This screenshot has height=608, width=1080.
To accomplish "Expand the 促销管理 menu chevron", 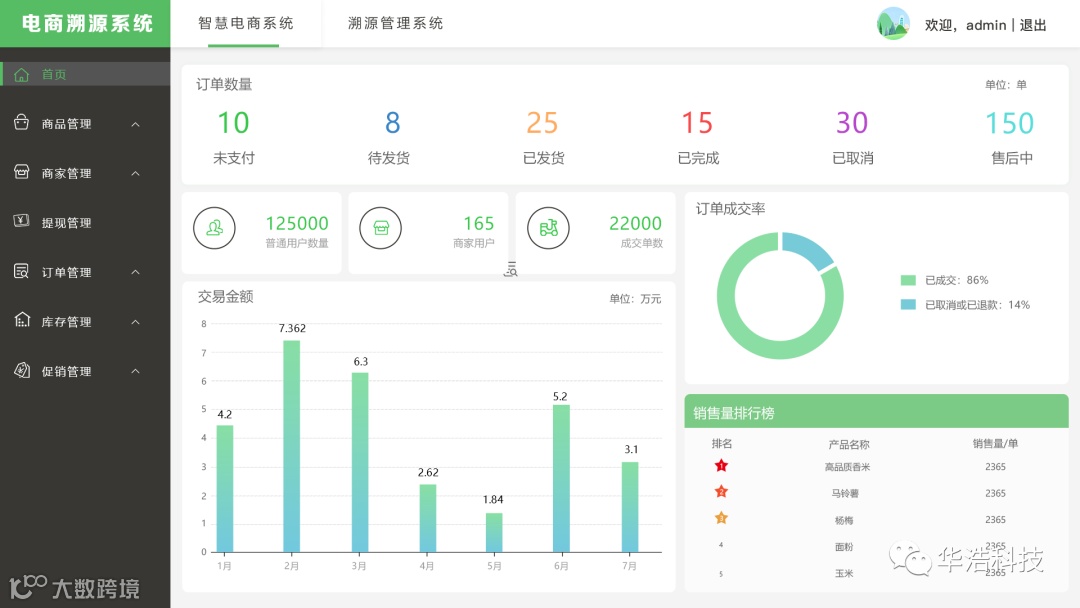I will [136, 371].
